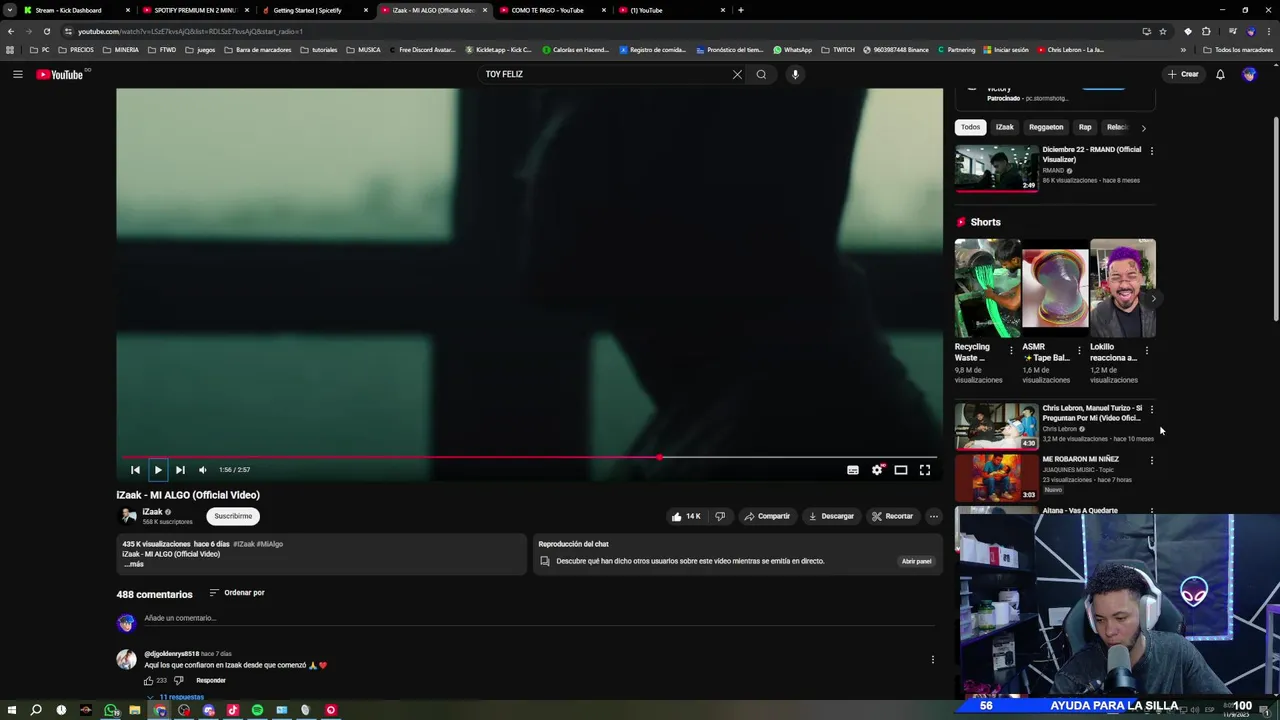Image resolution: width=1280 pixels, height=720 pixels.
Task: Mute the video volume
Action: tap(203, 470)
